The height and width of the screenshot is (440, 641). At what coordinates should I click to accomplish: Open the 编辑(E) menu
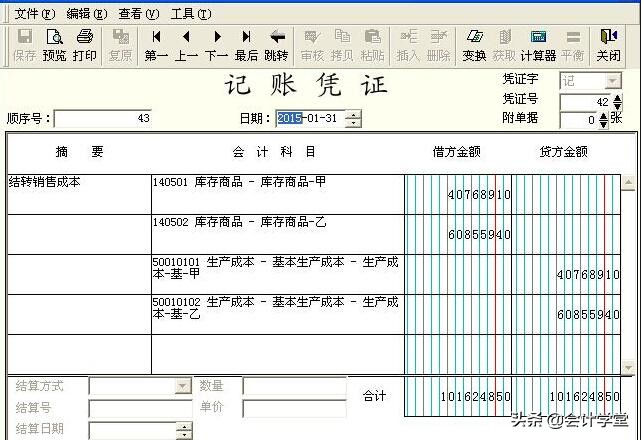coord(87,14)
